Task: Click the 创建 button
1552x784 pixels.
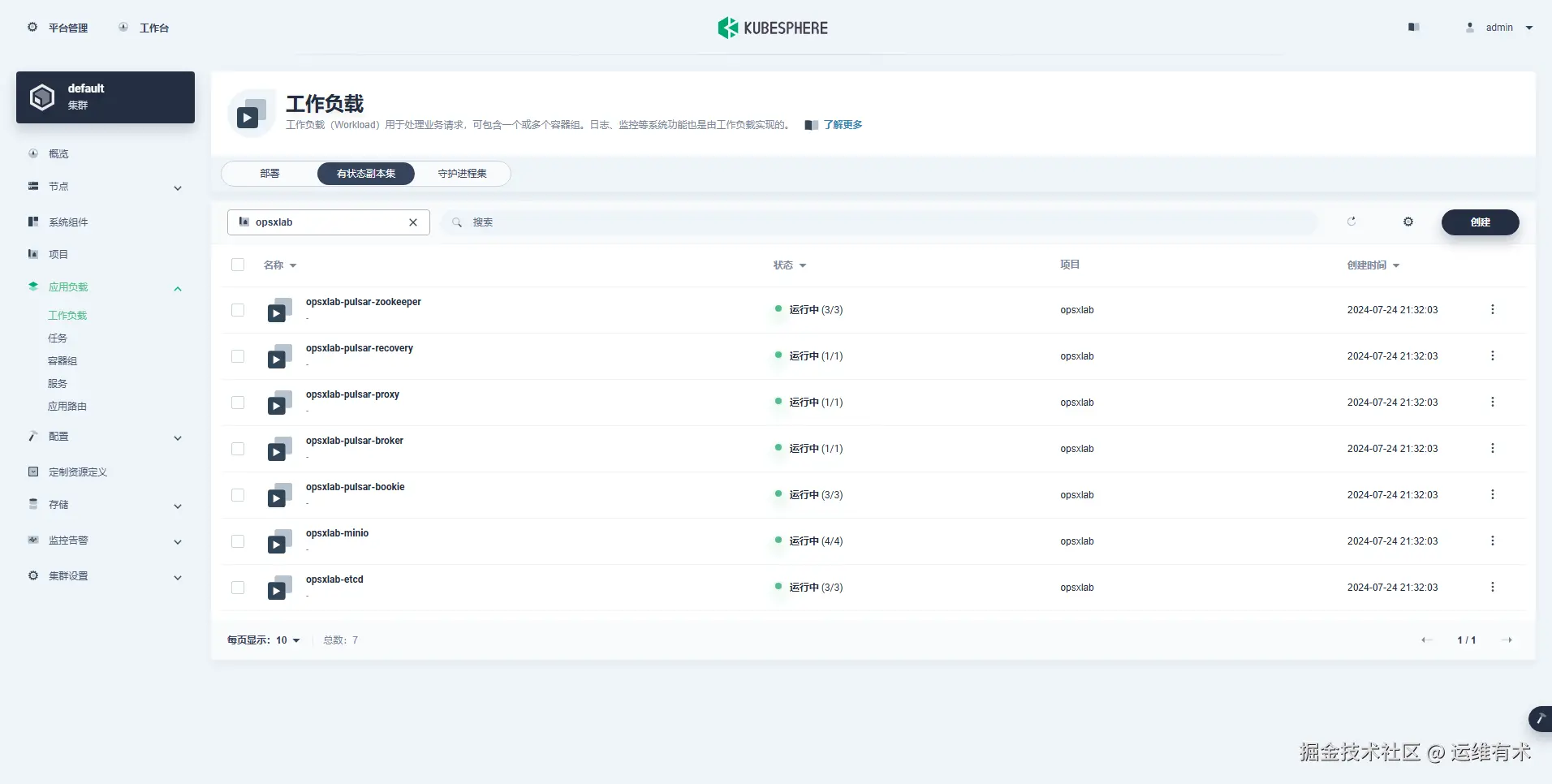Action: pyautogui.click(x=1480, y=222)
